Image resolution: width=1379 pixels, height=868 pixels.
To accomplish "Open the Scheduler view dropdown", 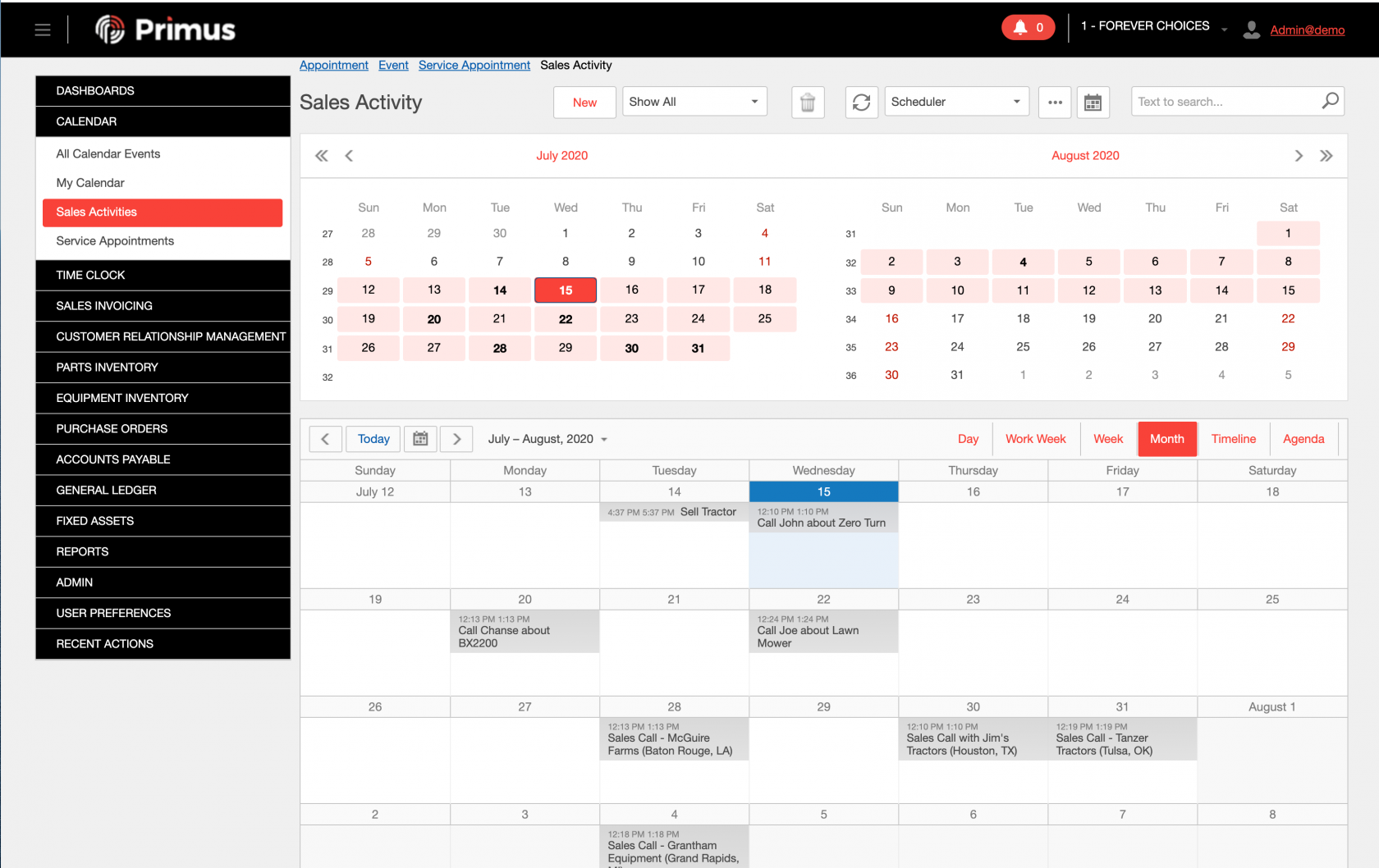I will pyautogui.click(x=957, y=102).
